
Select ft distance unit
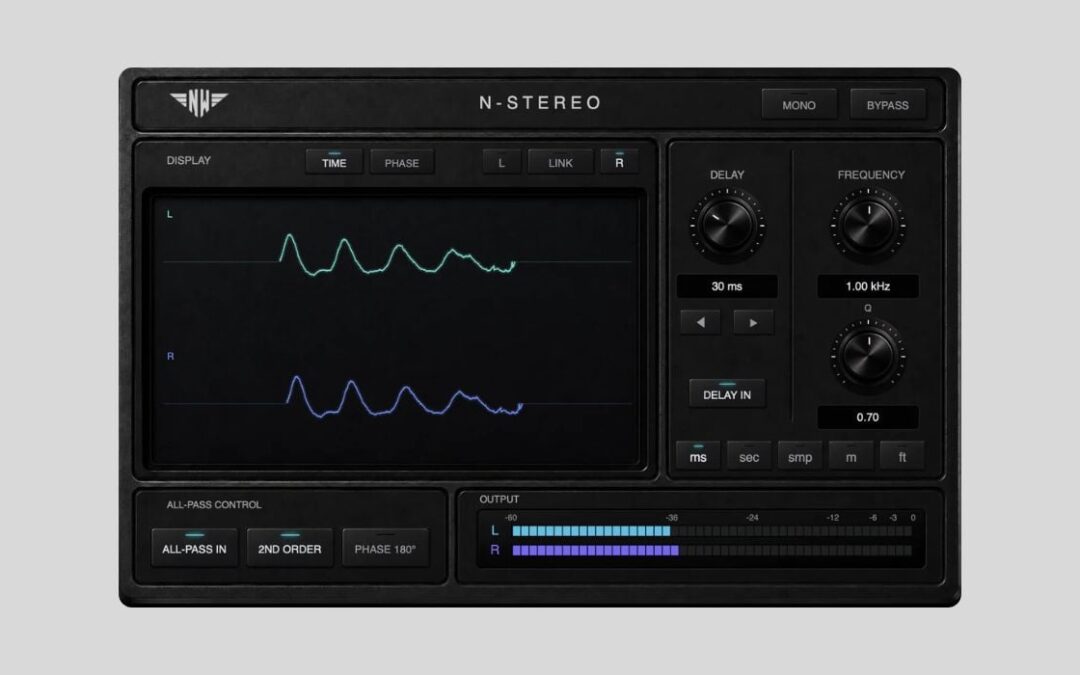point(902,456)
